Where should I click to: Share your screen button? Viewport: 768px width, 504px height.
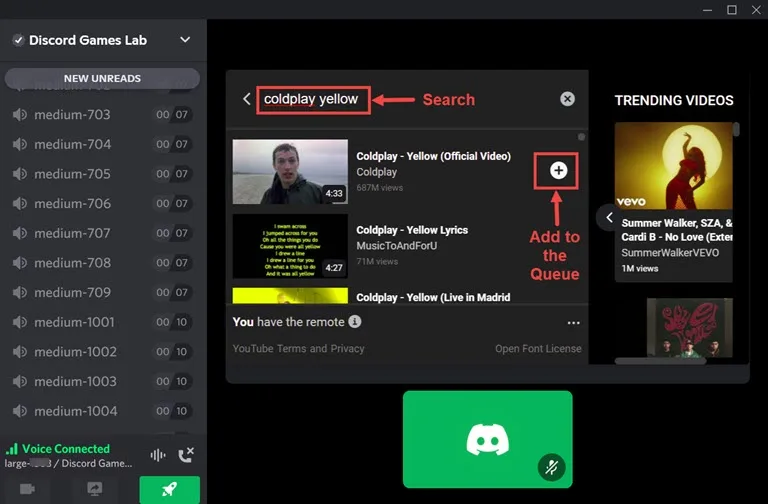pyautogui.click(x=95, y=489)
